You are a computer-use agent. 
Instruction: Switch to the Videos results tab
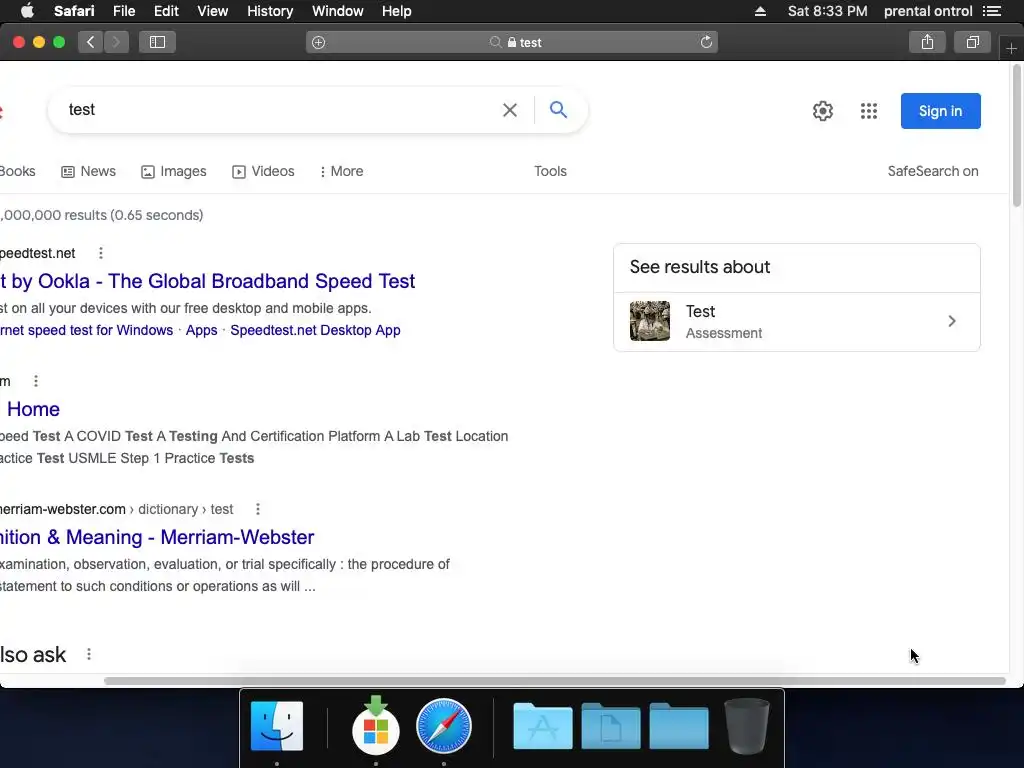263,171
